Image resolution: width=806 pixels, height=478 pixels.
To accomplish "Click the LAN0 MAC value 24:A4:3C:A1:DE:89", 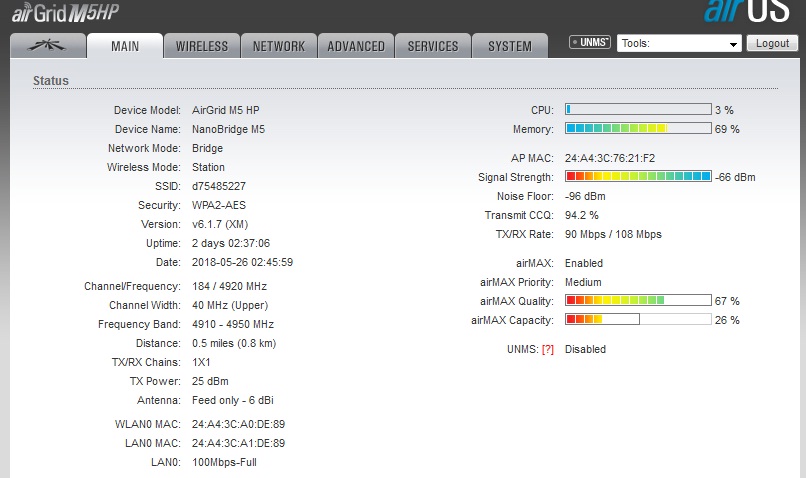I will [239, 443].
